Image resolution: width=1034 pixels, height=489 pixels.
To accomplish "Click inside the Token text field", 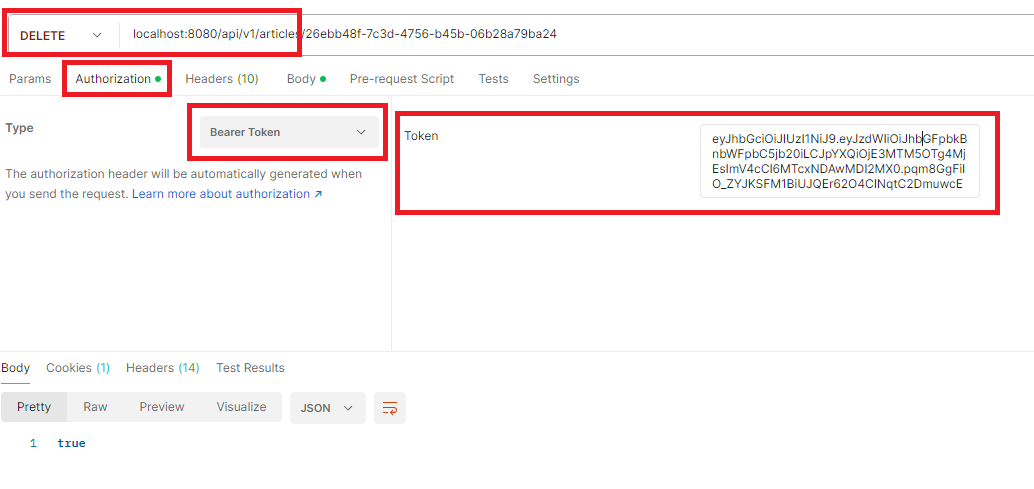I will [x=839, y=160].
